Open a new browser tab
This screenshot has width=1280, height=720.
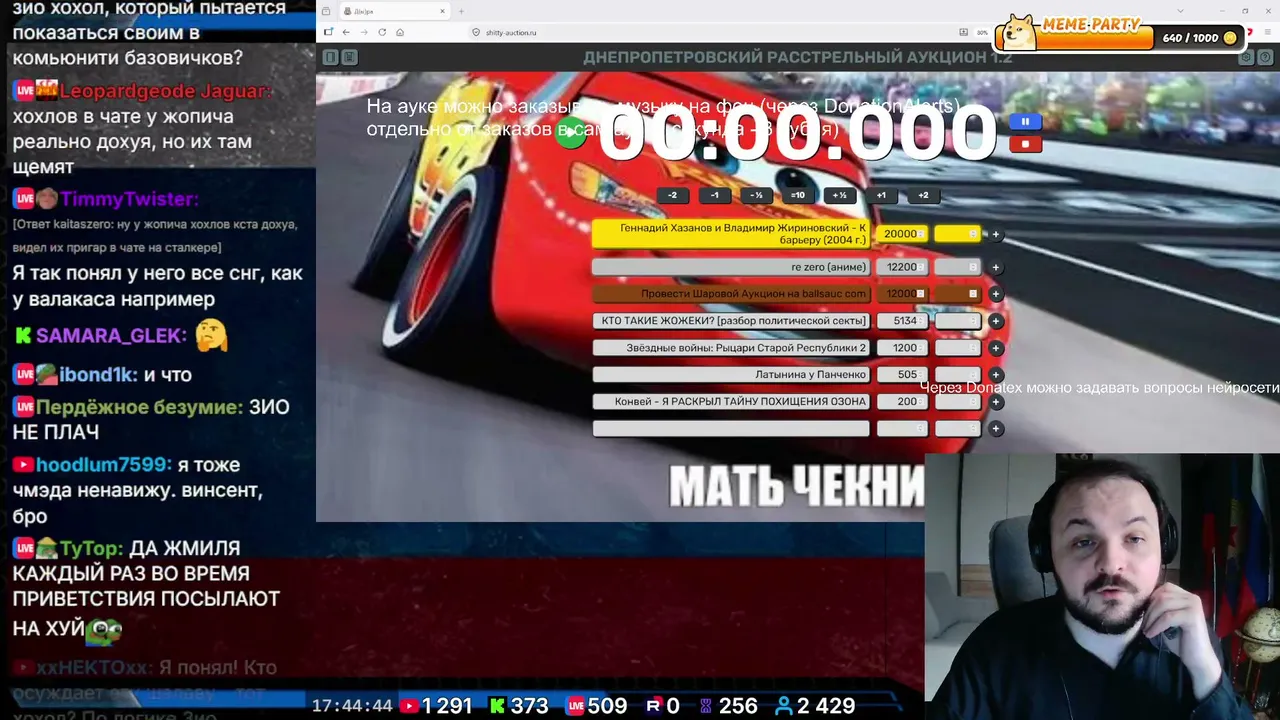[461, 11]
